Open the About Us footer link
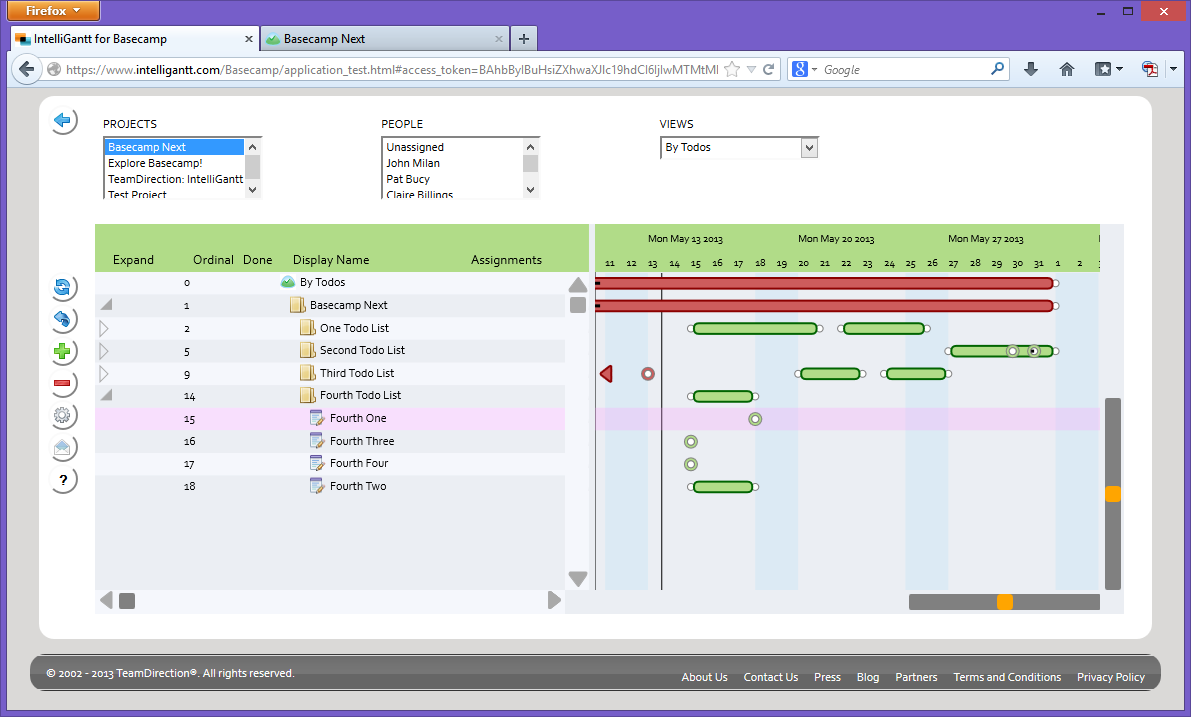The height and width of the screenshot is (717, 1191). coord(704,677)
